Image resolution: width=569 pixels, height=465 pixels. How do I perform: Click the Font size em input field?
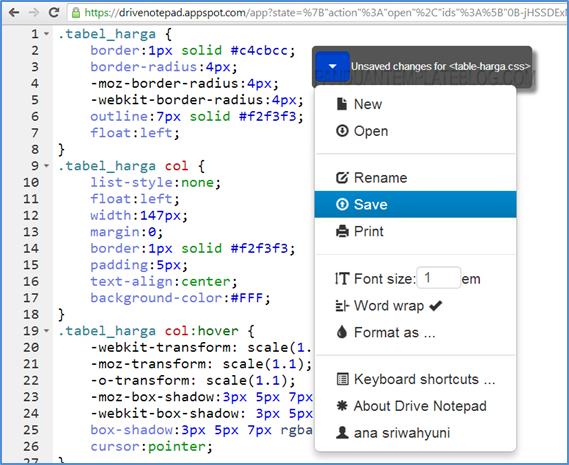(439, 278)
